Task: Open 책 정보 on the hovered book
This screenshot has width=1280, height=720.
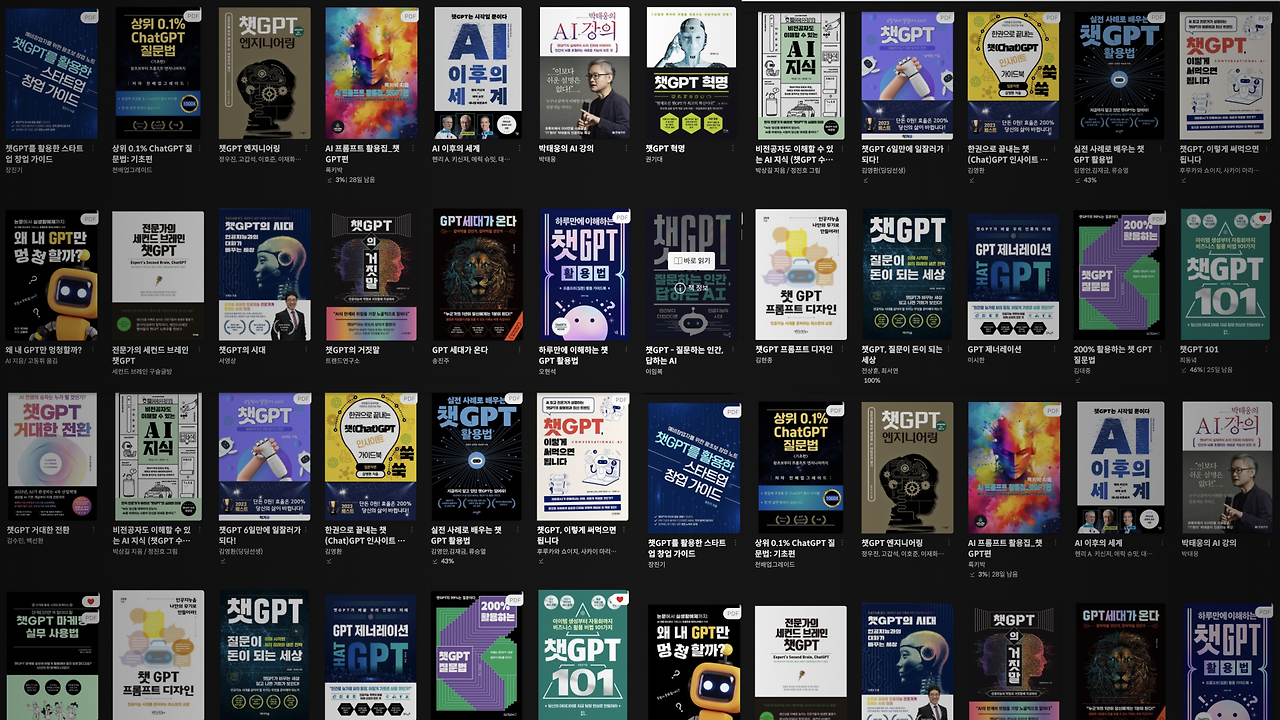Action: 692,288
